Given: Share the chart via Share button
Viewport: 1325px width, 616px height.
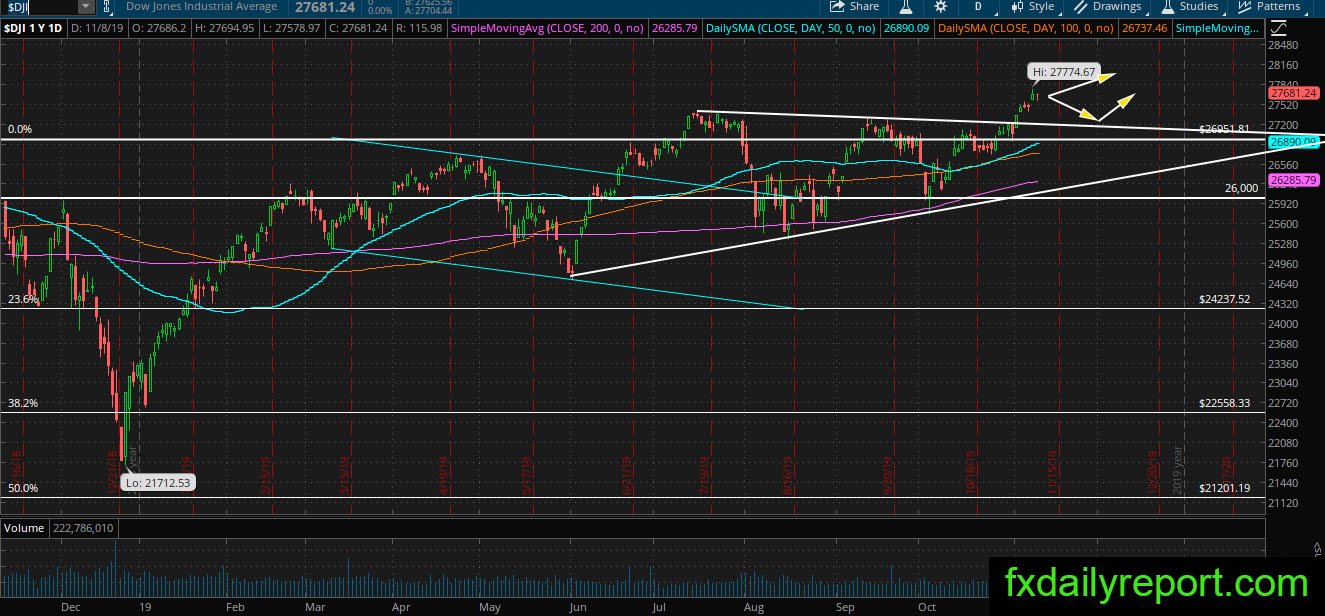Looking at the screenshot, I should pos(853,7).
